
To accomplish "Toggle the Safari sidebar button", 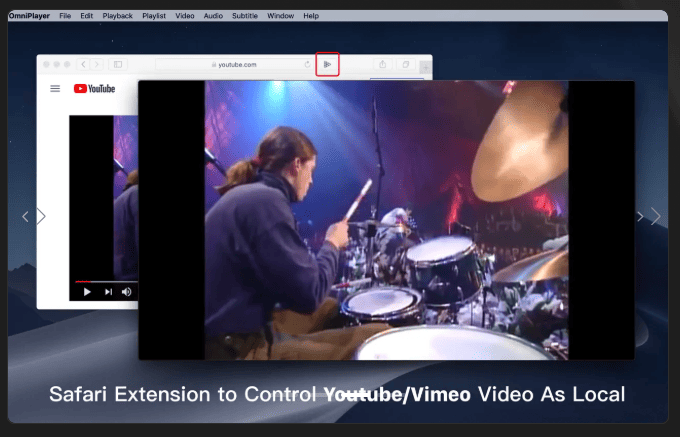I will click(118, 64).
